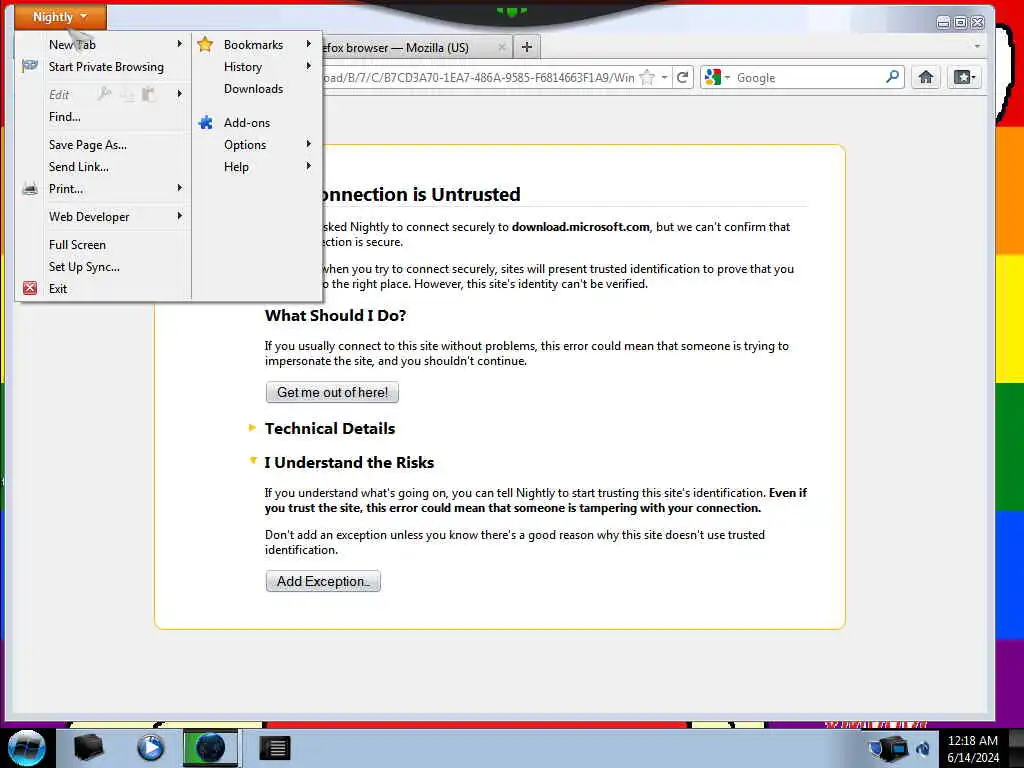Image resolution: width=1024 pixels, height=768 pixels.
Task: Click the cut scissors icon in Edit row
Action: tap(104, 94)
